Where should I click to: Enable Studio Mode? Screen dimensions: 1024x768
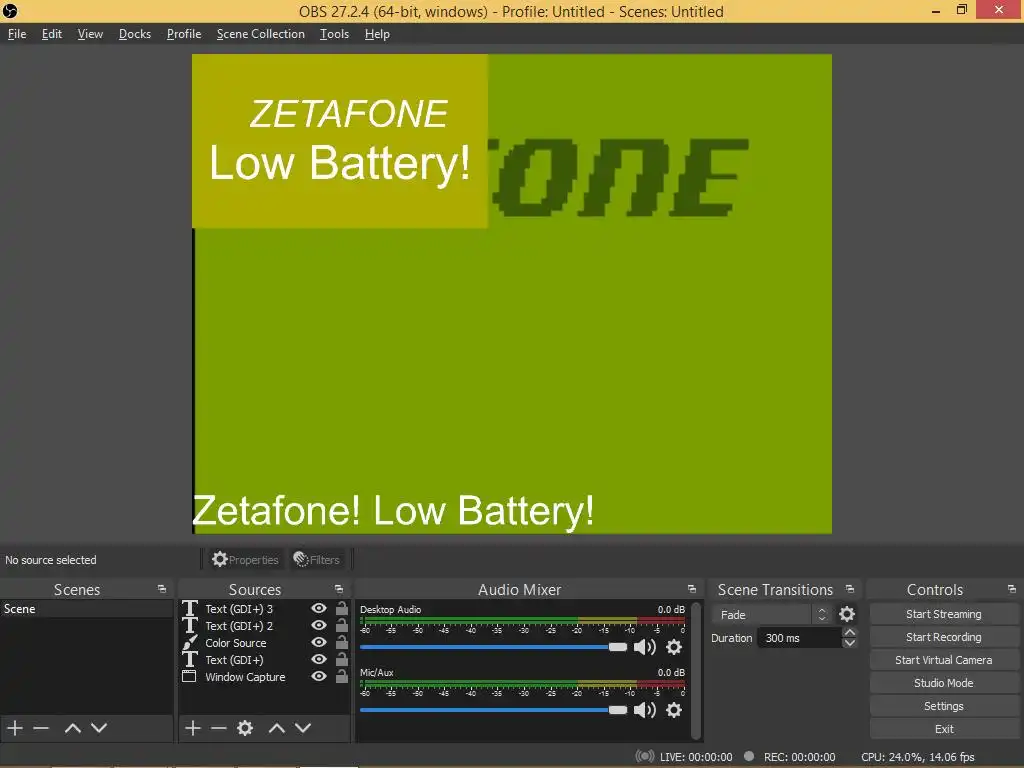point(944,682)
